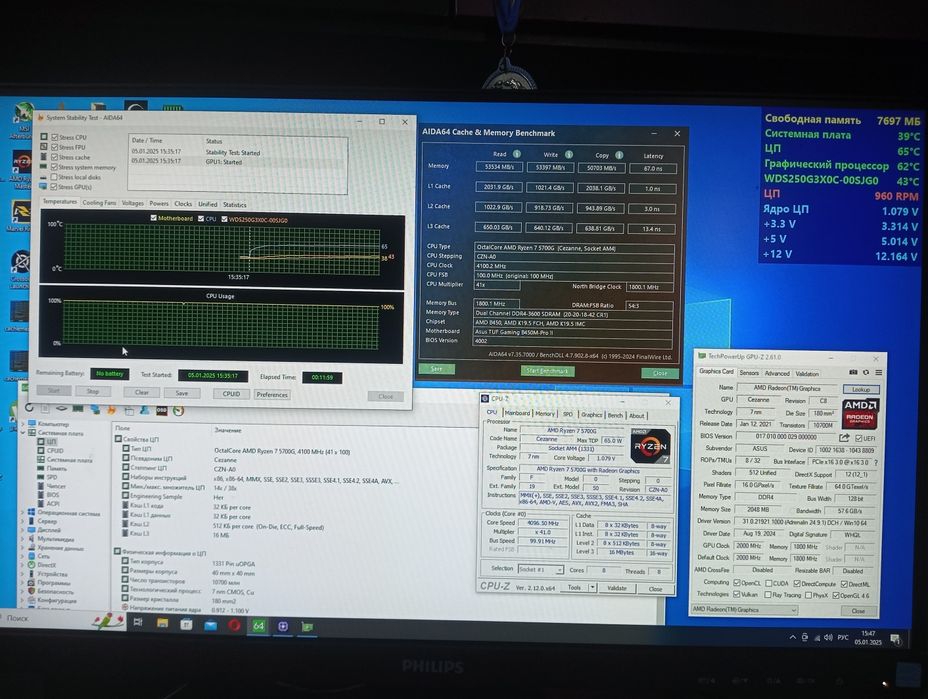The image size is (928, 699).
Task: Click Preferences button in stability test
Action: tap(272, 394)
